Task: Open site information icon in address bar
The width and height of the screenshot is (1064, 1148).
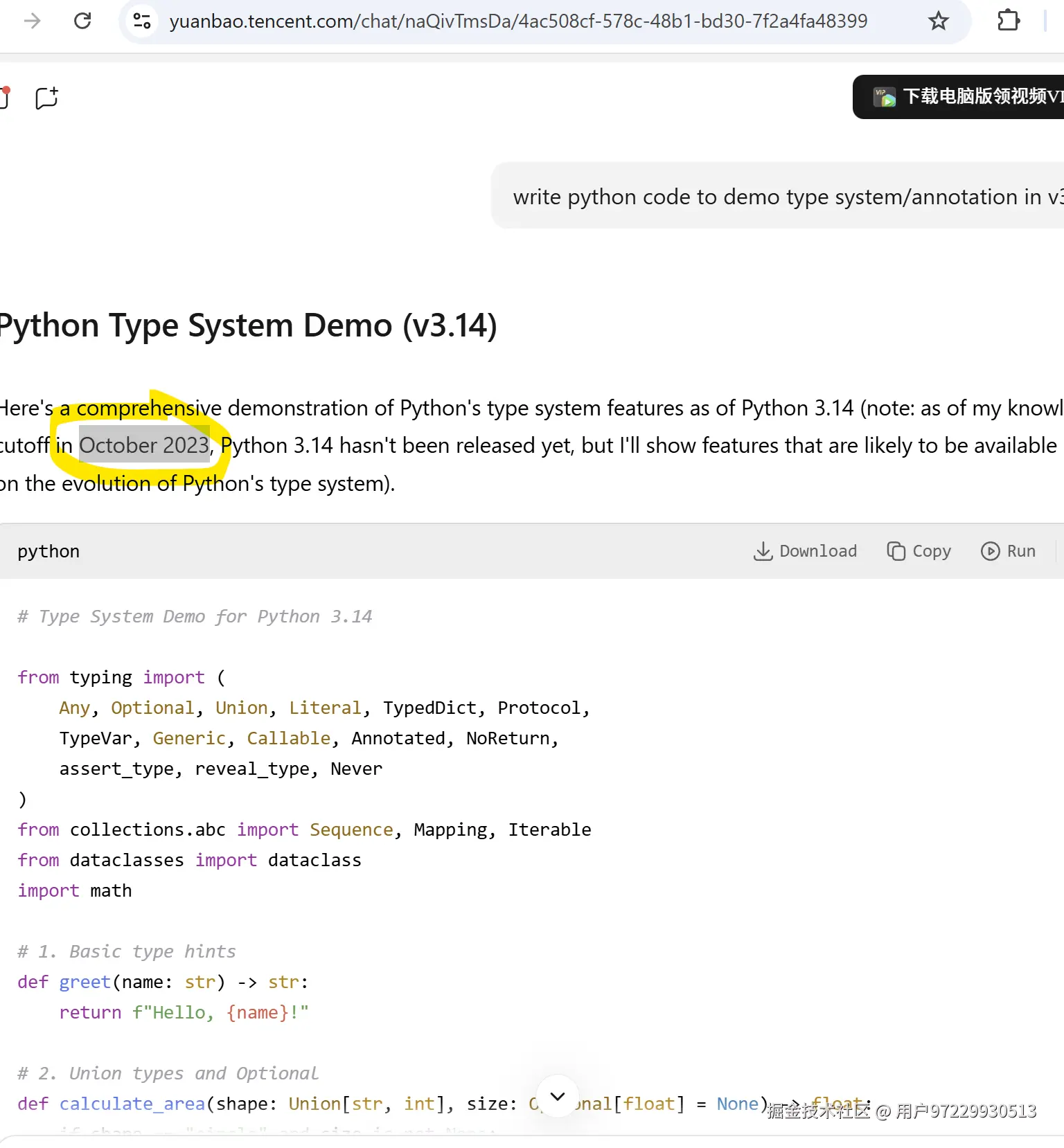Action: [x=142, y=21]
